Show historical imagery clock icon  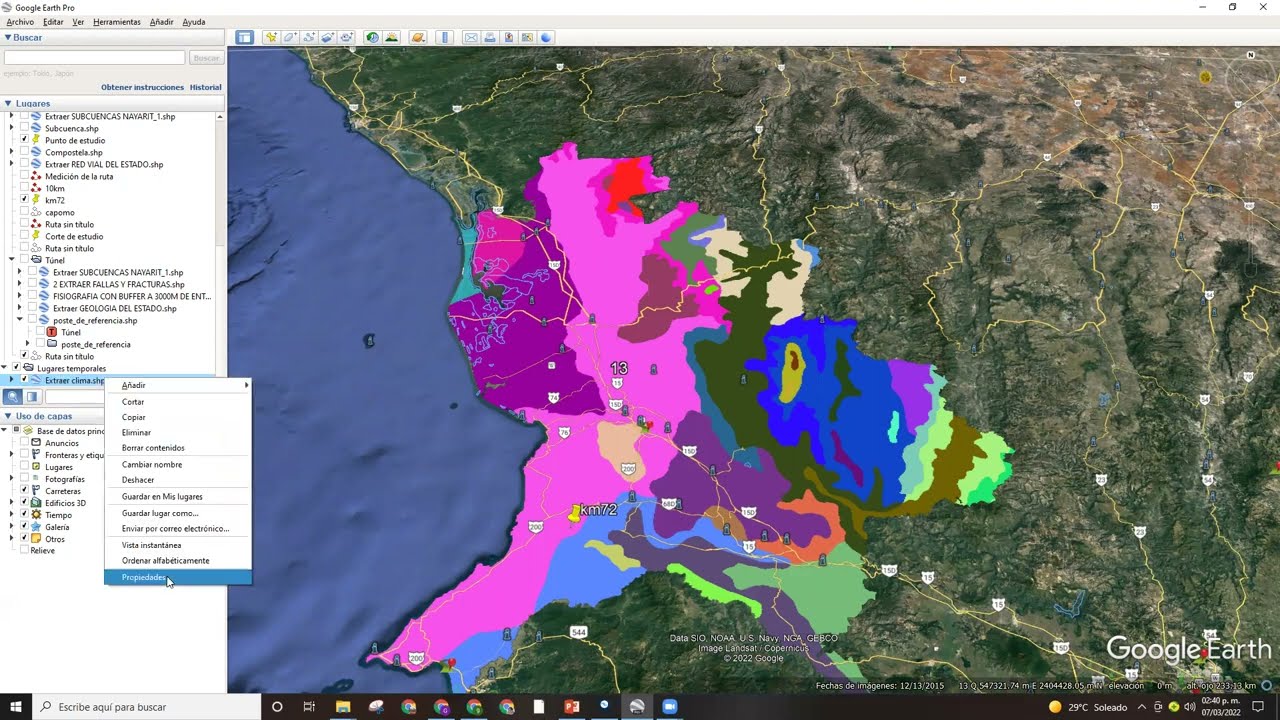373,38
